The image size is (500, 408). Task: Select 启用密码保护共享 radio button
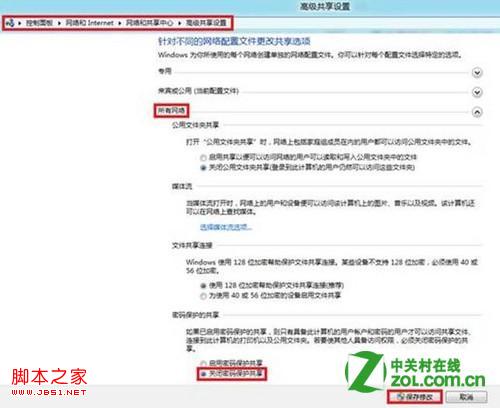[203, 363]
